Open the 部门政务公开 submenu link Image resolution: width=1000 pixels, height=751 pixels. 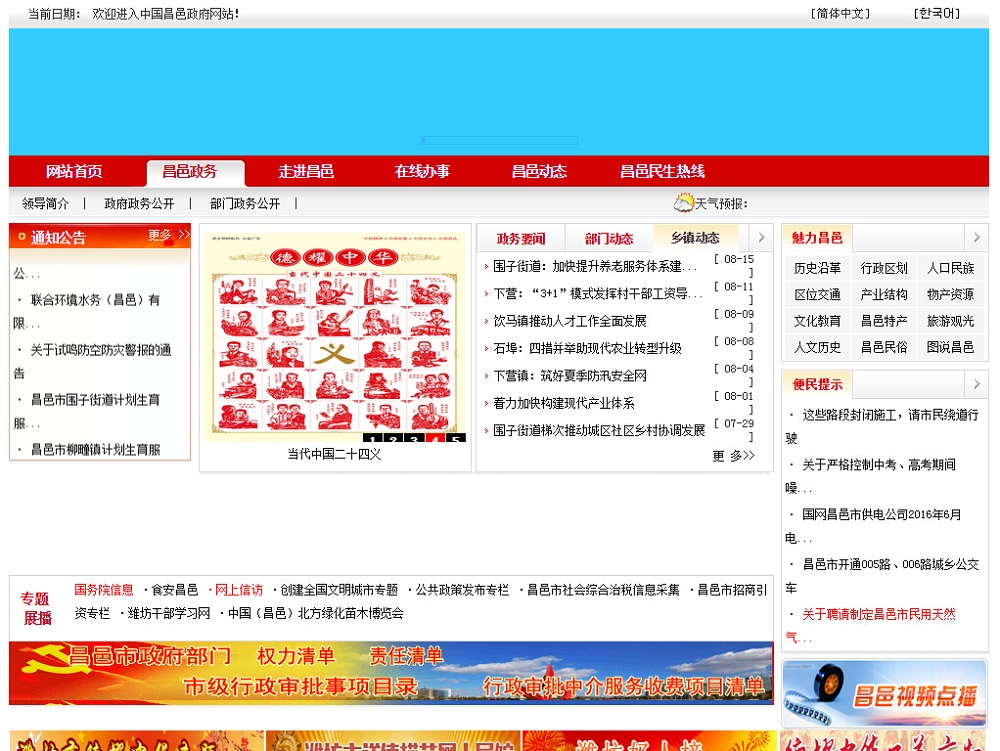(x=245, y=203)
